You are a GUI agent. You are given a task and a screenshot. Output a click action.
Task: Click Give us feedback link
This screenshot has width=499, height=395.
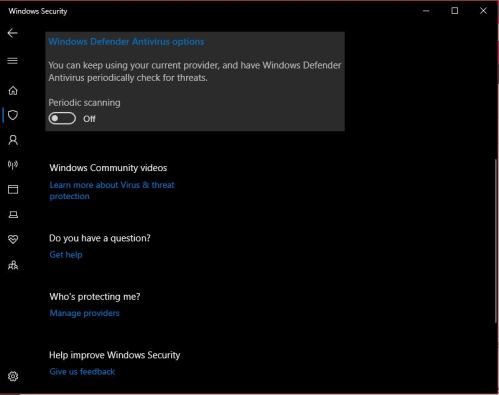(82, 371)
